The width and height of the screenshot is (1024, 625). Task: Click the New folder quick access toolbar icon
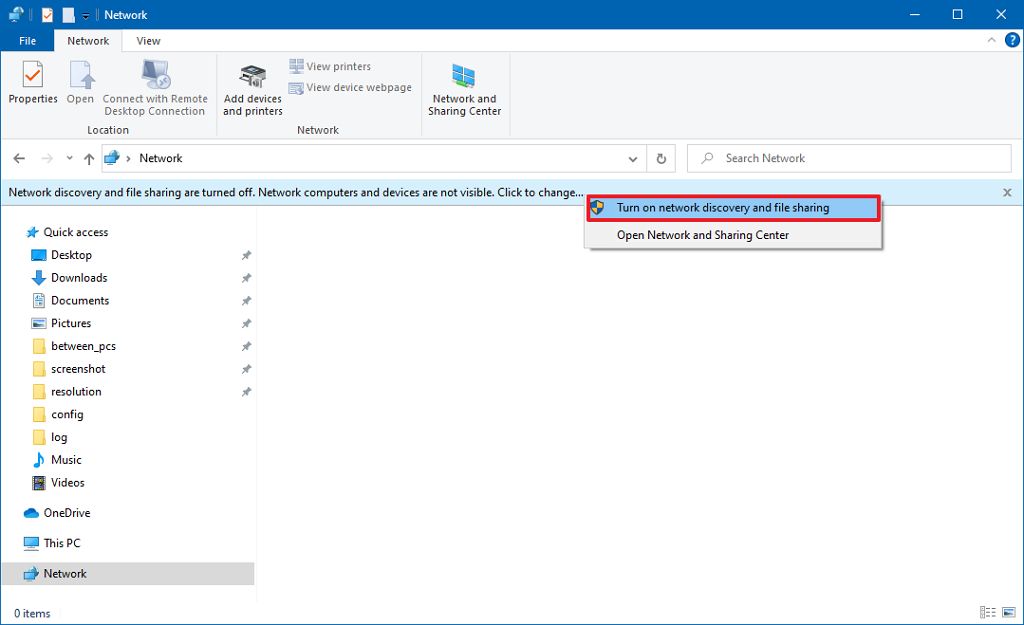coord(69,14)
